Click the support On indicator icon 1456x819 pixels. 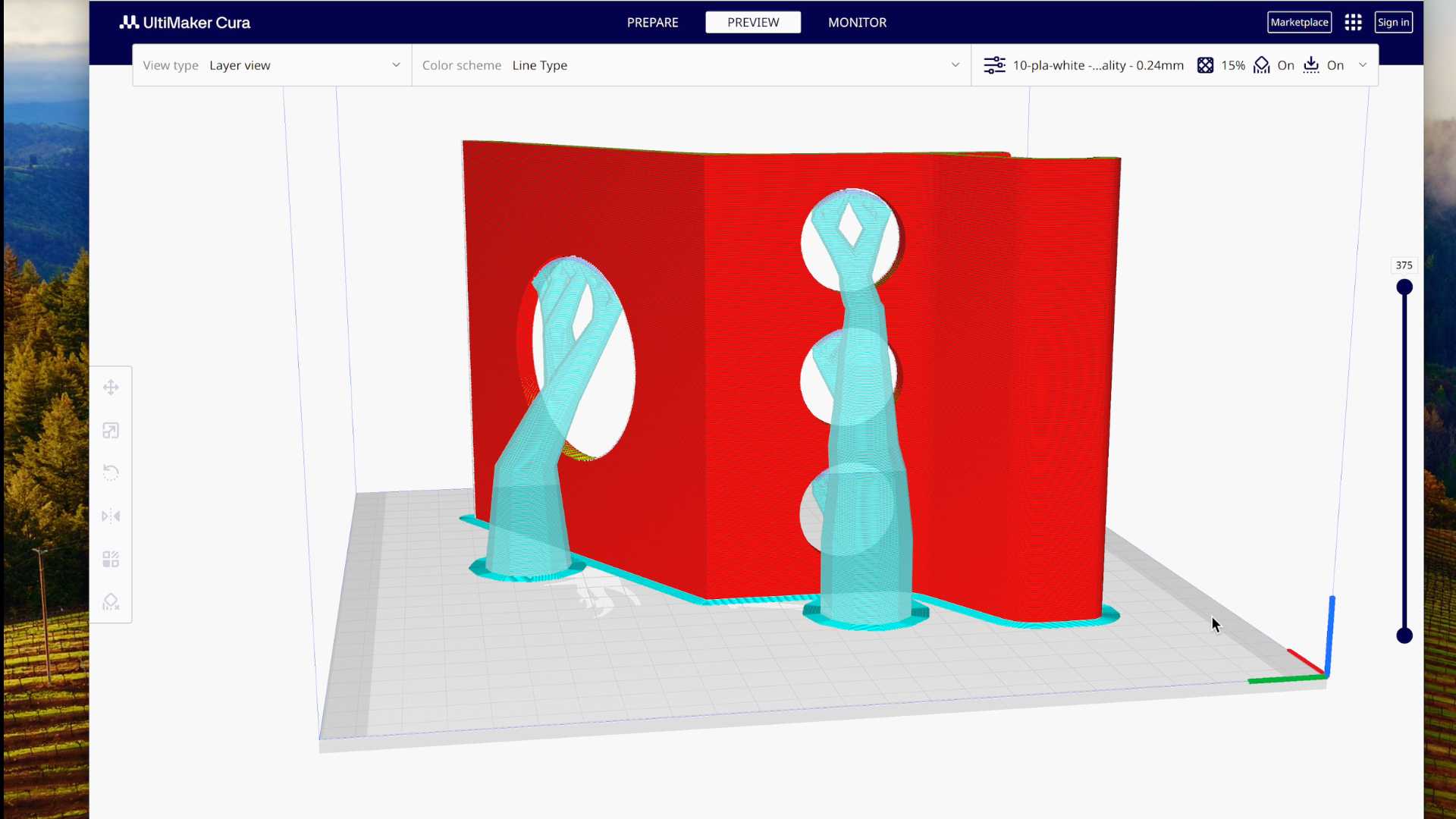(x=1262, y=65)
